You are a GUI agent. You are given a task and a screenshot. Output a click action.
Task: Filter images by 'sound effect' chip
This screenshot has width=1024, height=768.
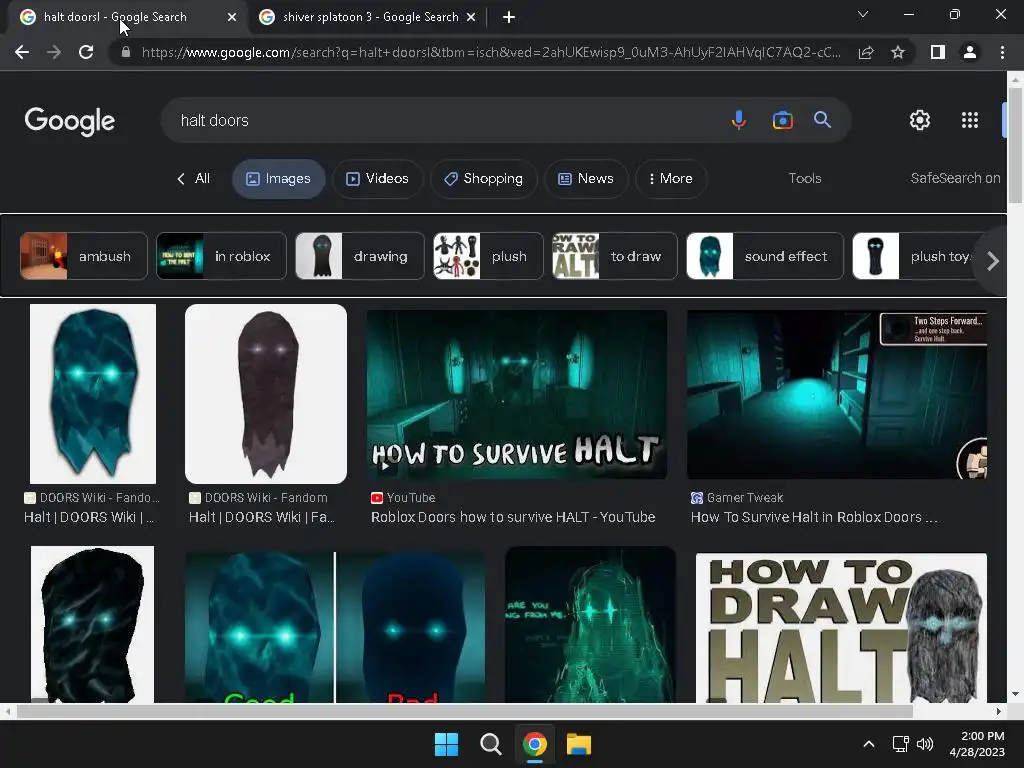765,256
